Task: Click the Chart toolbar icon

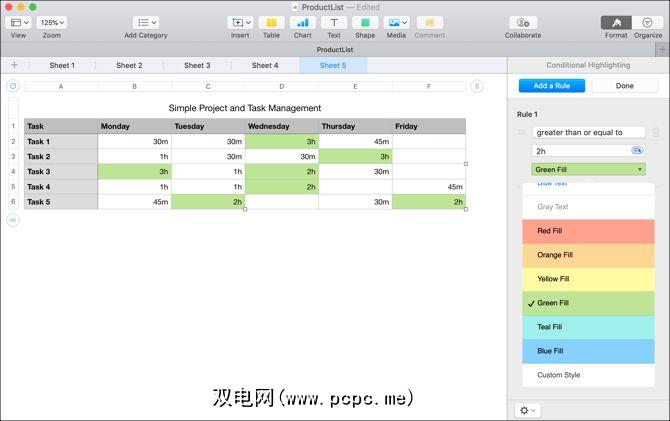Action: [302, 22]
